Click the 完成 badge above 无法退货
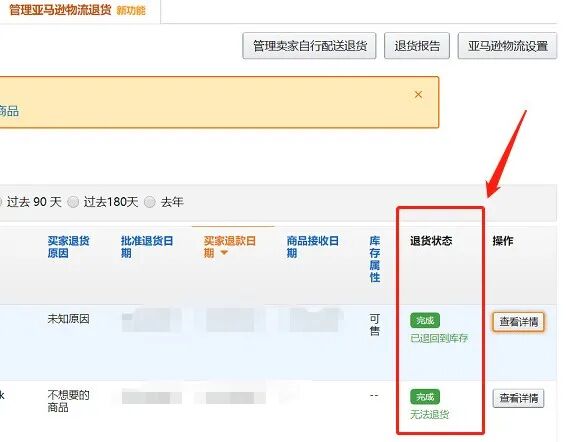This screenshot has height=442, width=570. pyautogui.click(x=425, y=397)
